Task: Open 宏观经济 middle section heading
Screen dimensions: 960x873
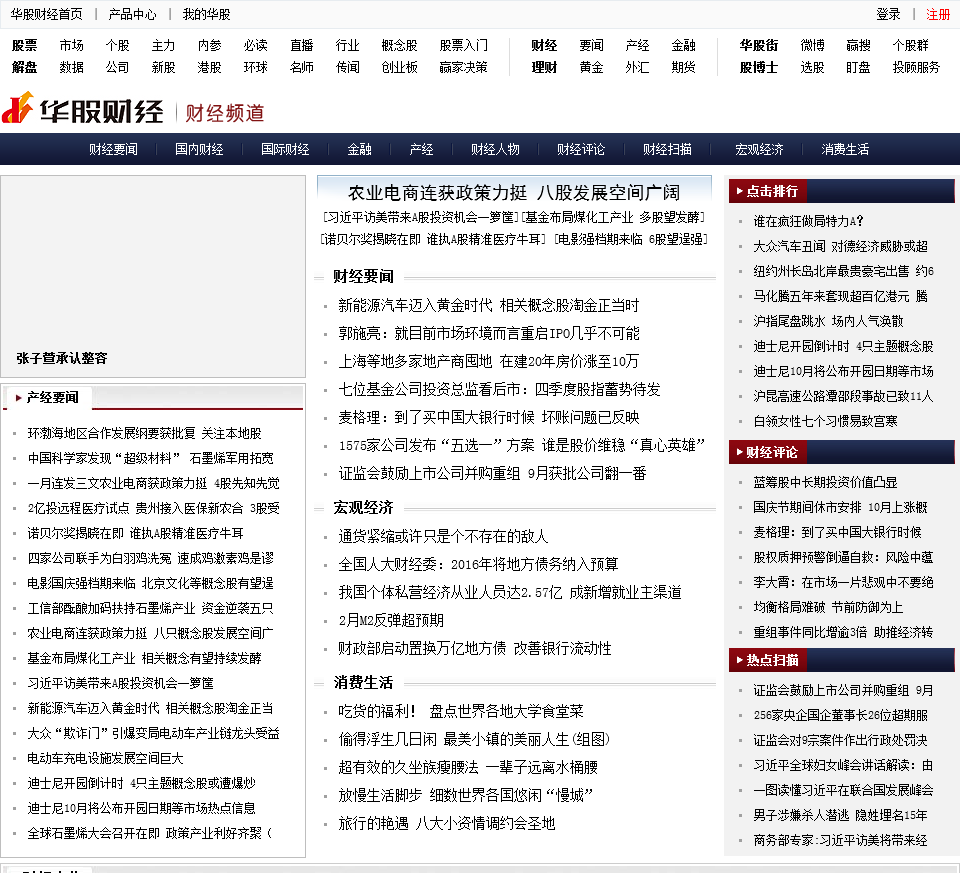Action: pos(363,508)
